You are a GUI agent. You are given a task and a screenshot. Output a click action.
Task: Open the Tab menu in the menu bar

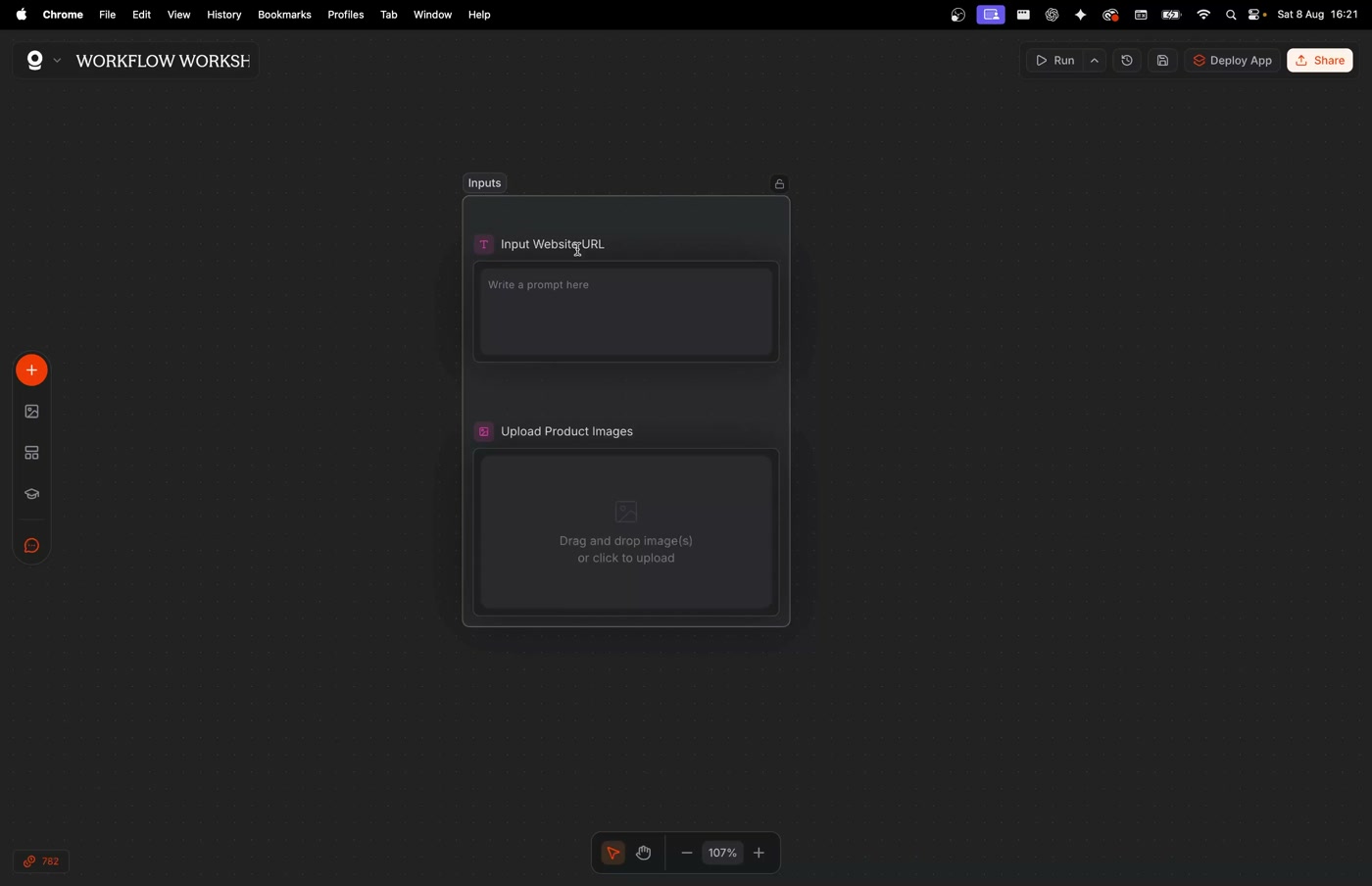pyautogui.click(x=388, y=15)
